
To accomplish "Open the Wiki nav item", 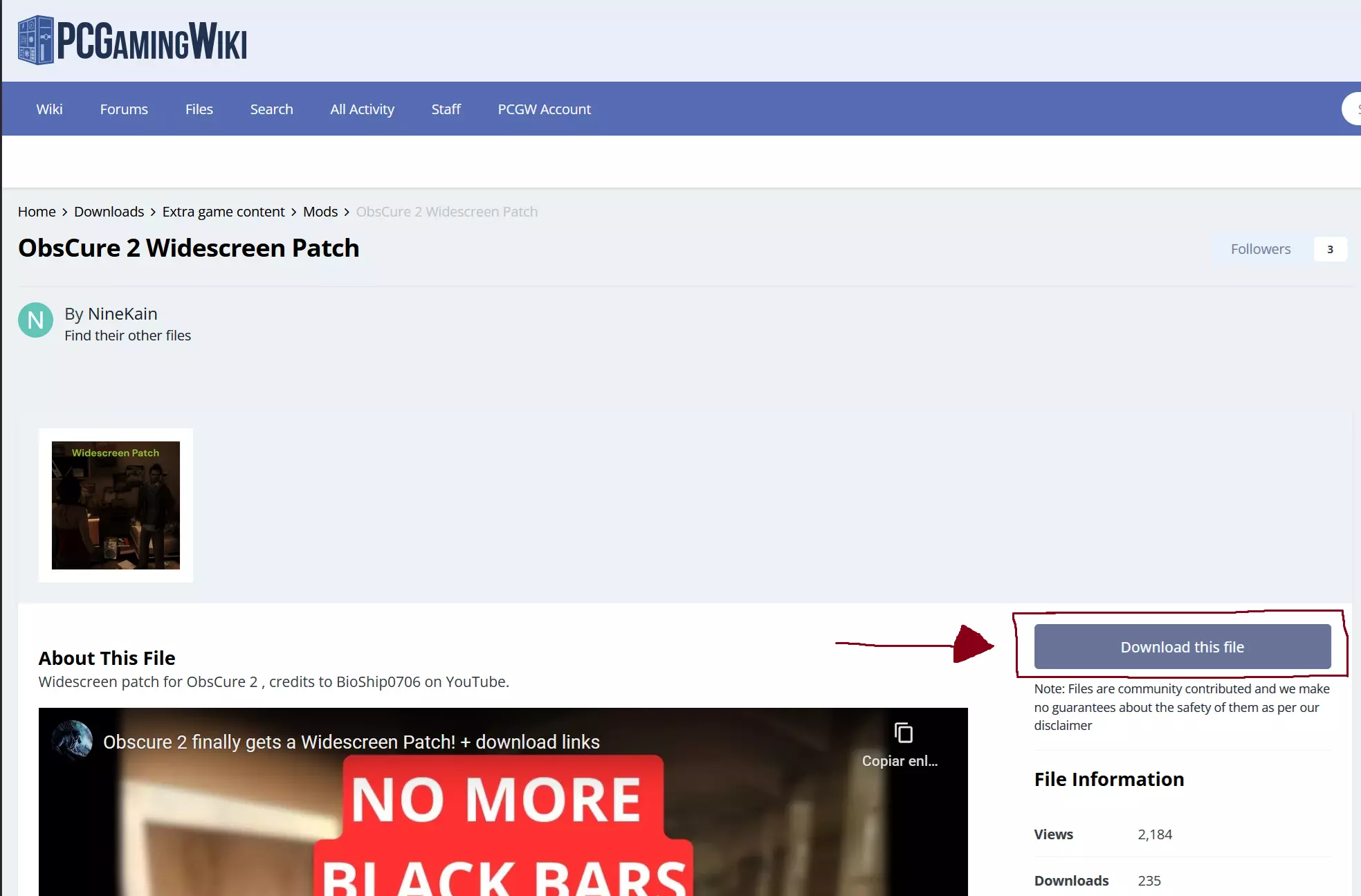I will click(49, 109).
